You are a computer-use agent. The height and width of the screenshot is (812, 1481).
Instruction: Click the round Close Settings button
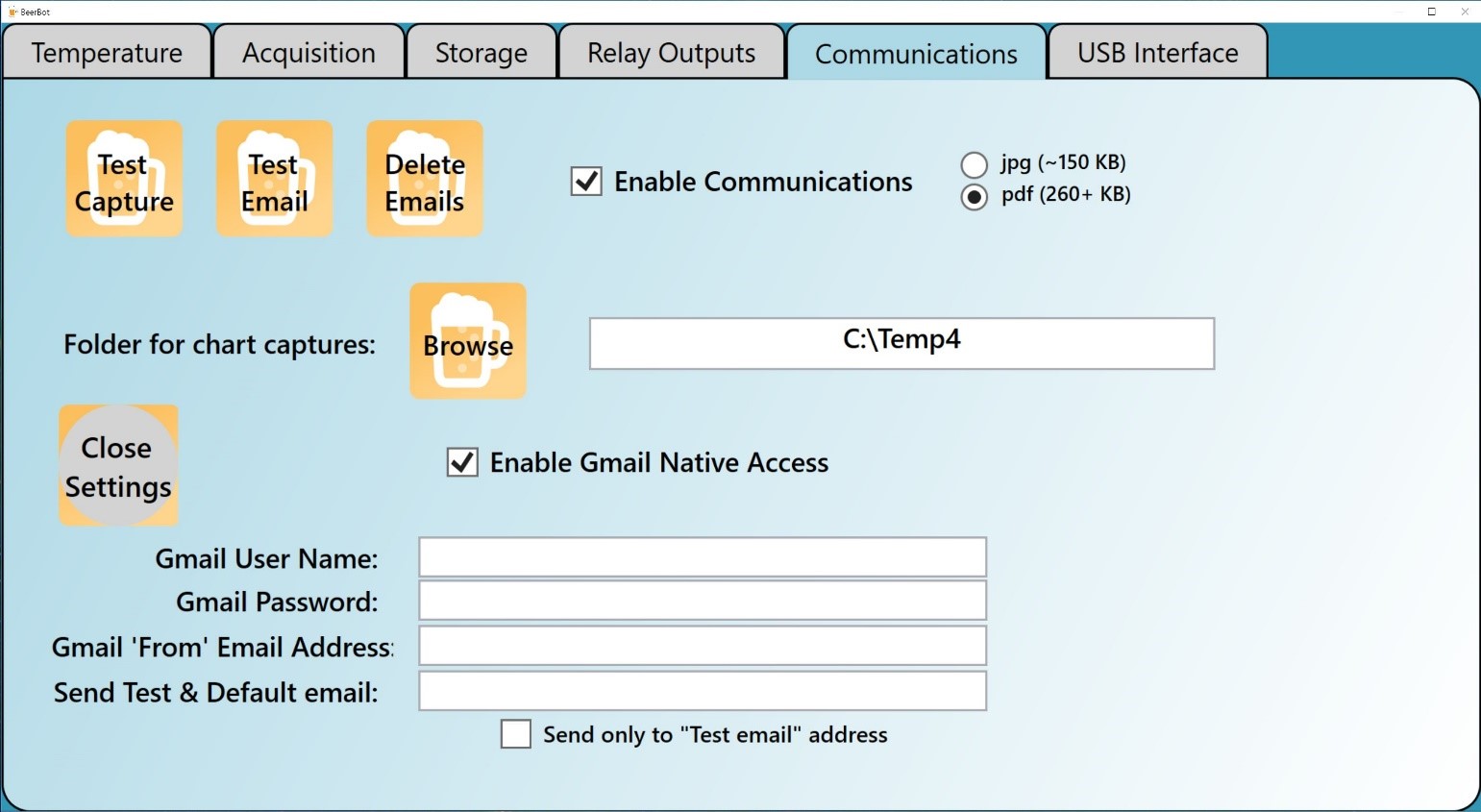point(118,465)
